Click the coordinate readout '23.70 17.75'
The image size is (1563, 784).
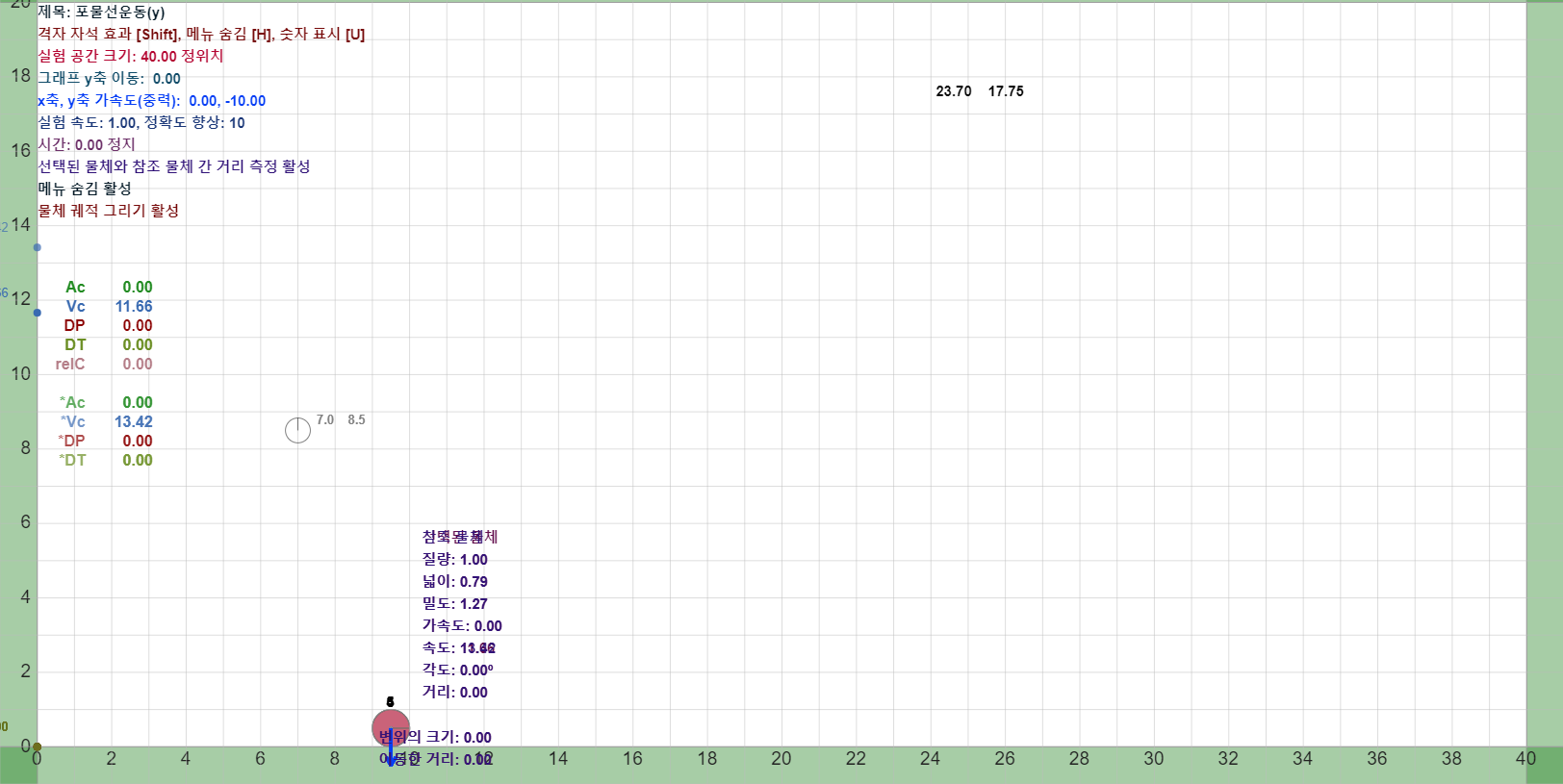(x=980, y=91)
